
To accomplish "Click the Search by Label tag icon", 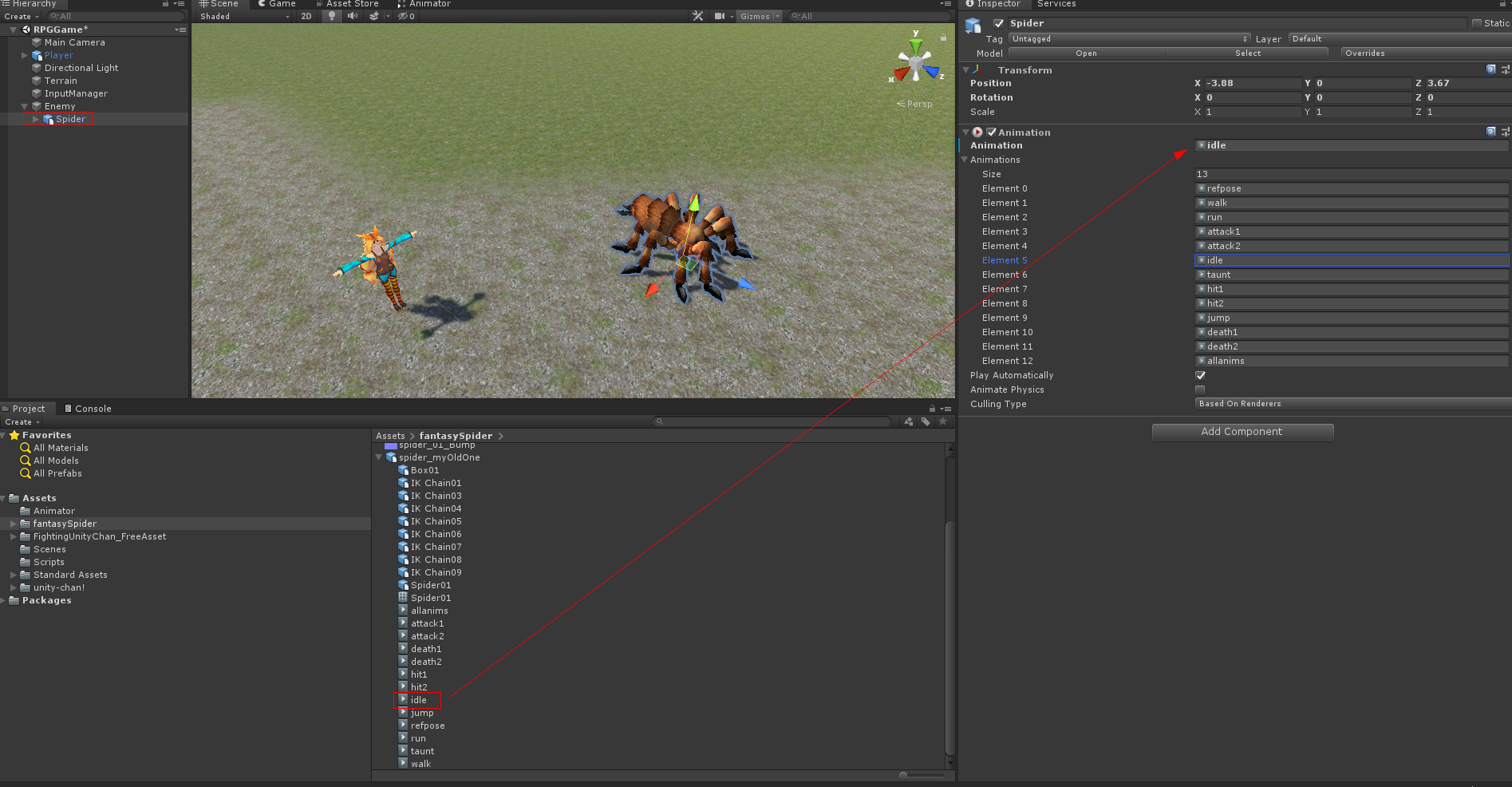I will 926,421.
